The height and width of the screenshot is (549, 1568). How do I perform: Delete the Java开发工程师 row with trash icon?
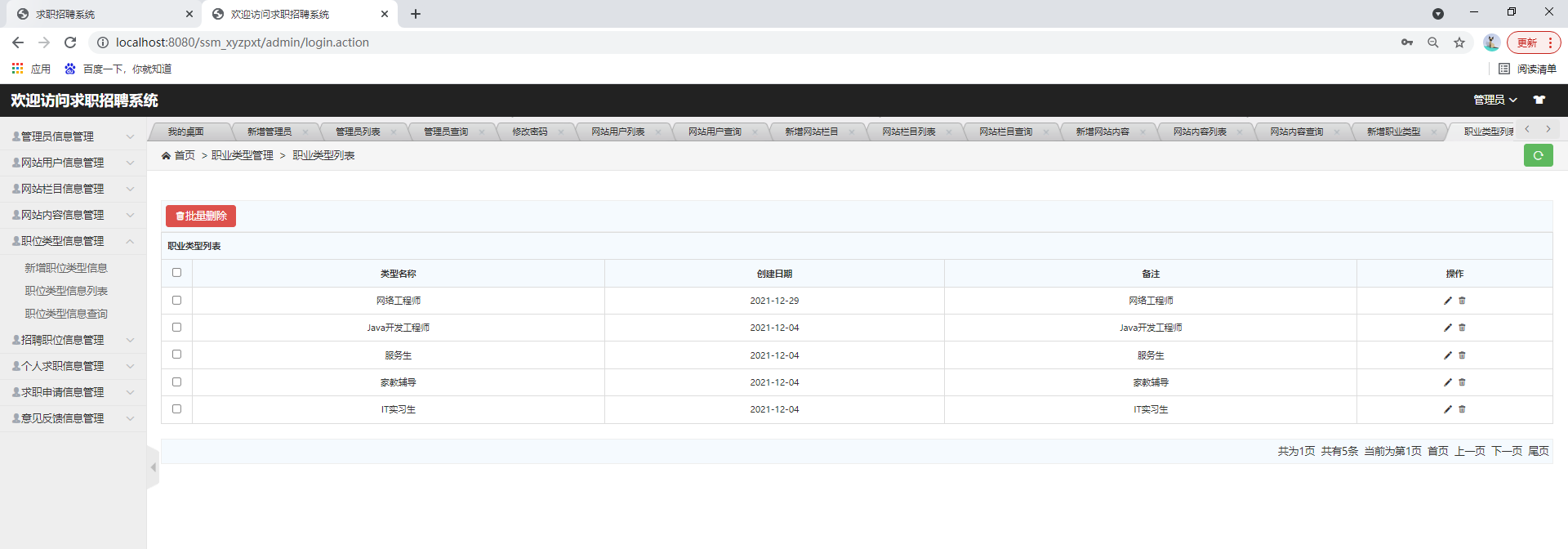(x=1462, y=328)
